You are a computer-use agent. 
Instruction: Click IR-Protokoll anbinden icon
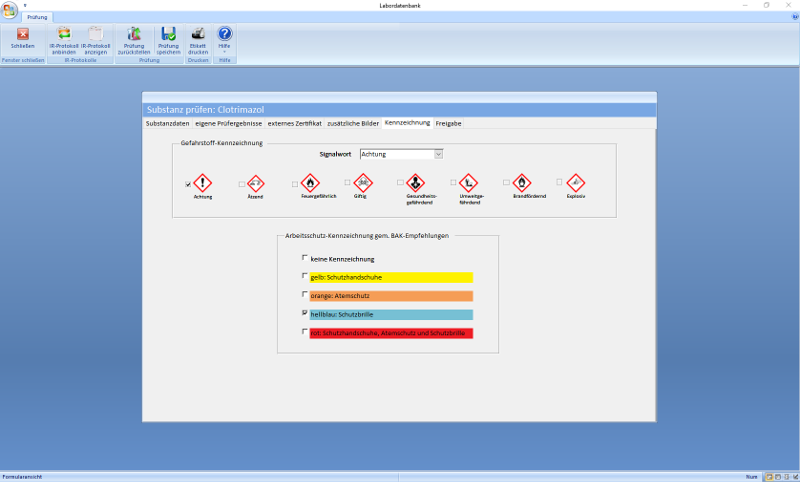pos(64,35)
